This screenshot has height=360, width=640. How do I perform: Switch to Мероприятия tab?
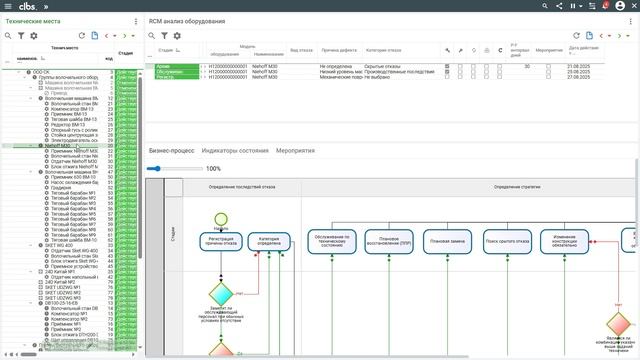pyautogui.click(x=295, y=151)
